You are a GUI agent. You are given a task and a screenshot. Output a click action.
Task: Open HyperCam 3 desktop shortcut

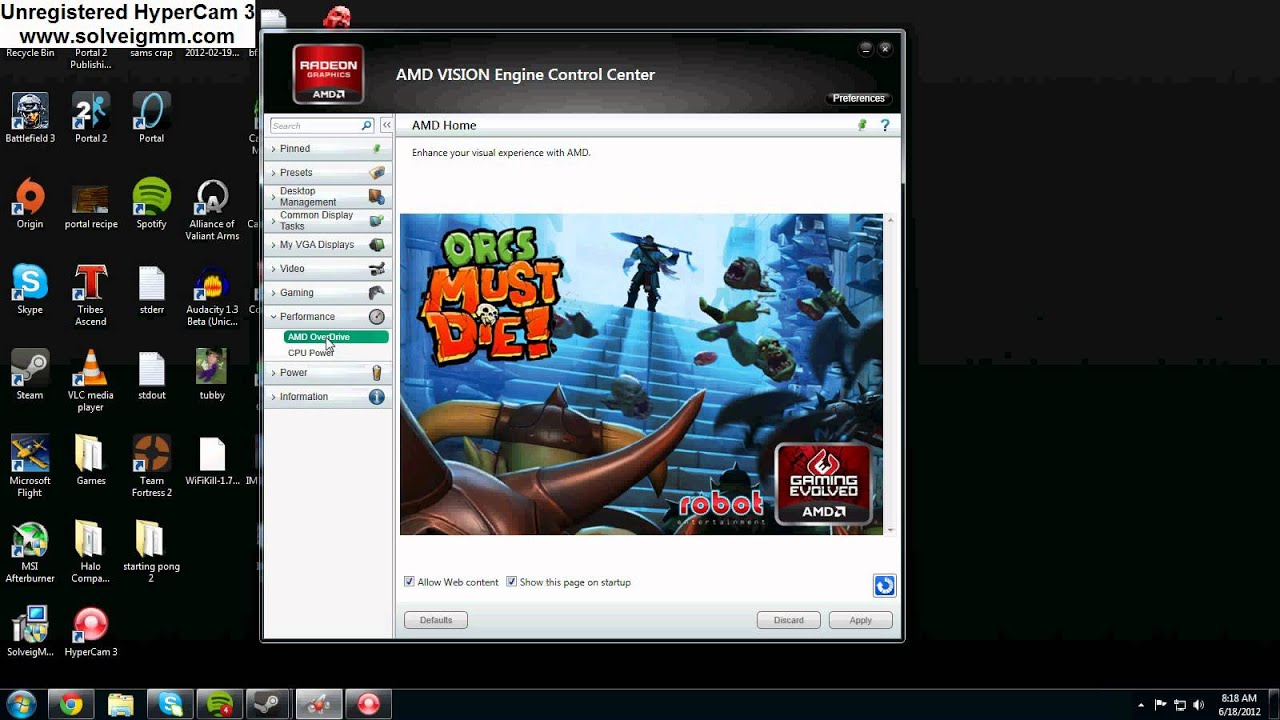(x=90, y=632)
